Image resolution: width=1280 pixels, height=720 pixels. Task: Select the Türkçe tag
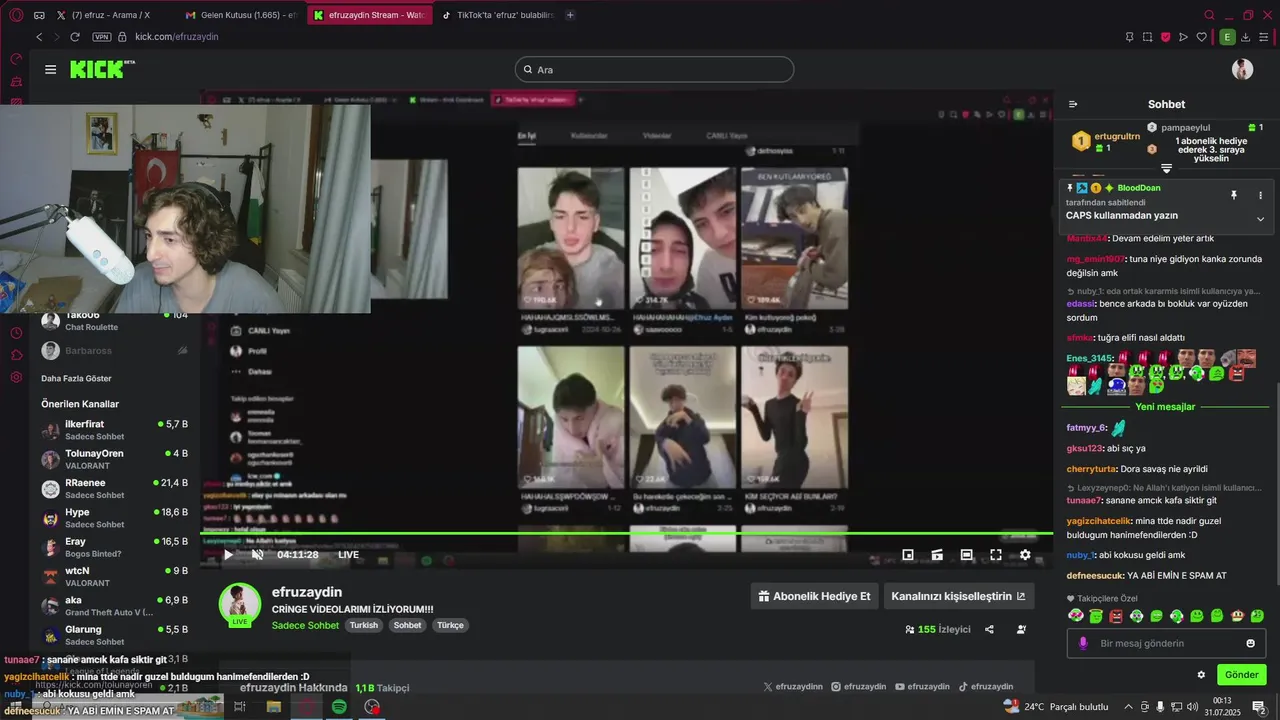click(450, 625)
